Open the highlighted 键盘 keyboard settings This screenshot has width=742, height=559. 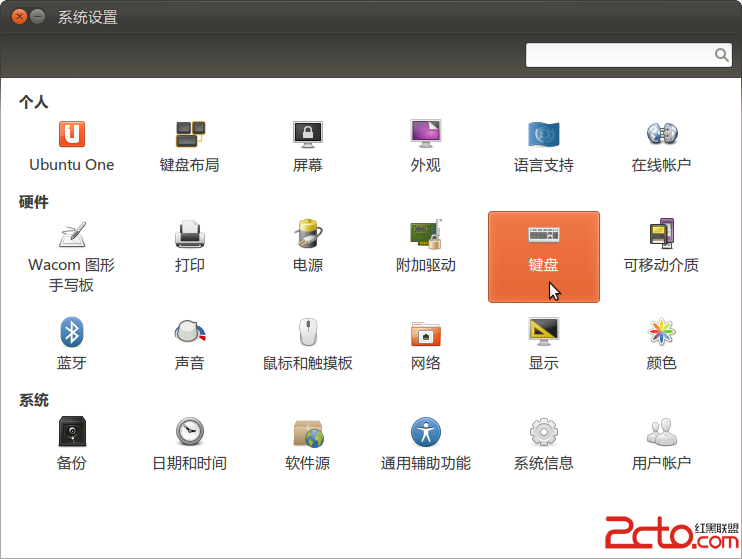(544, 257)
